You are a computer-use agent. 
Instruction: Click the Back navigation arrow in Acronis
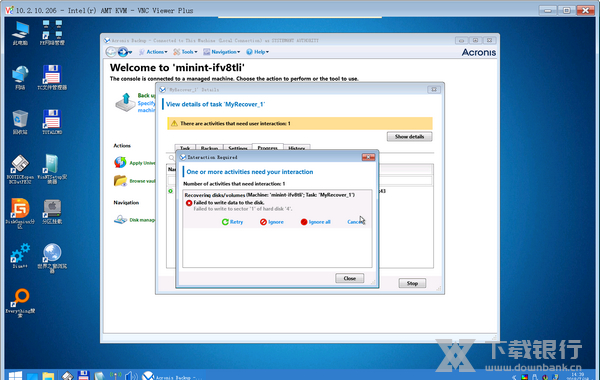click(111, 52)
